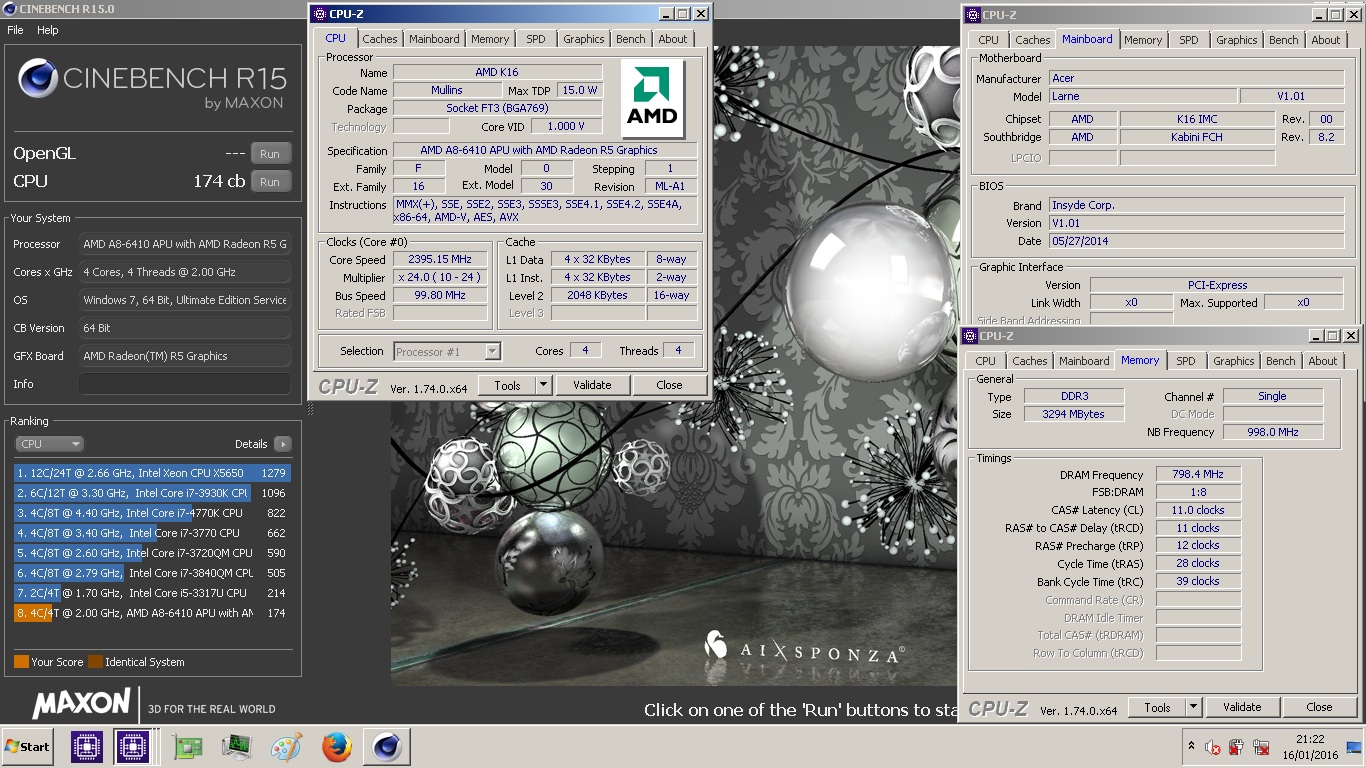Show hidden system tray icons

click(1190, 747)
